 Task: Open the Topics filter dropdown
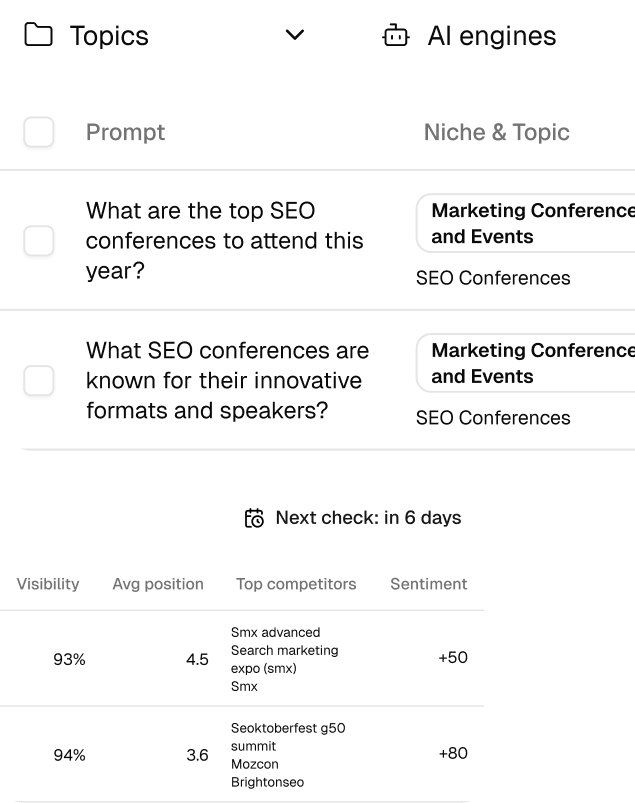pos(166,36)
